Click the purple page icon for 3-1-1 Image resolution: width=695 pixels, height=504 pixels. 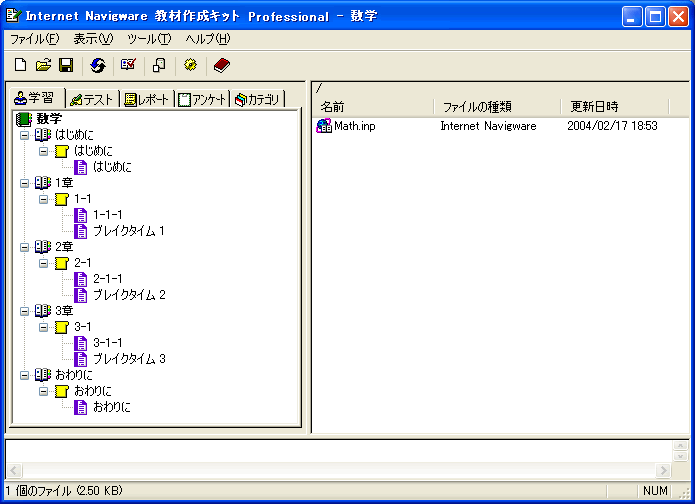coord(80,343)
